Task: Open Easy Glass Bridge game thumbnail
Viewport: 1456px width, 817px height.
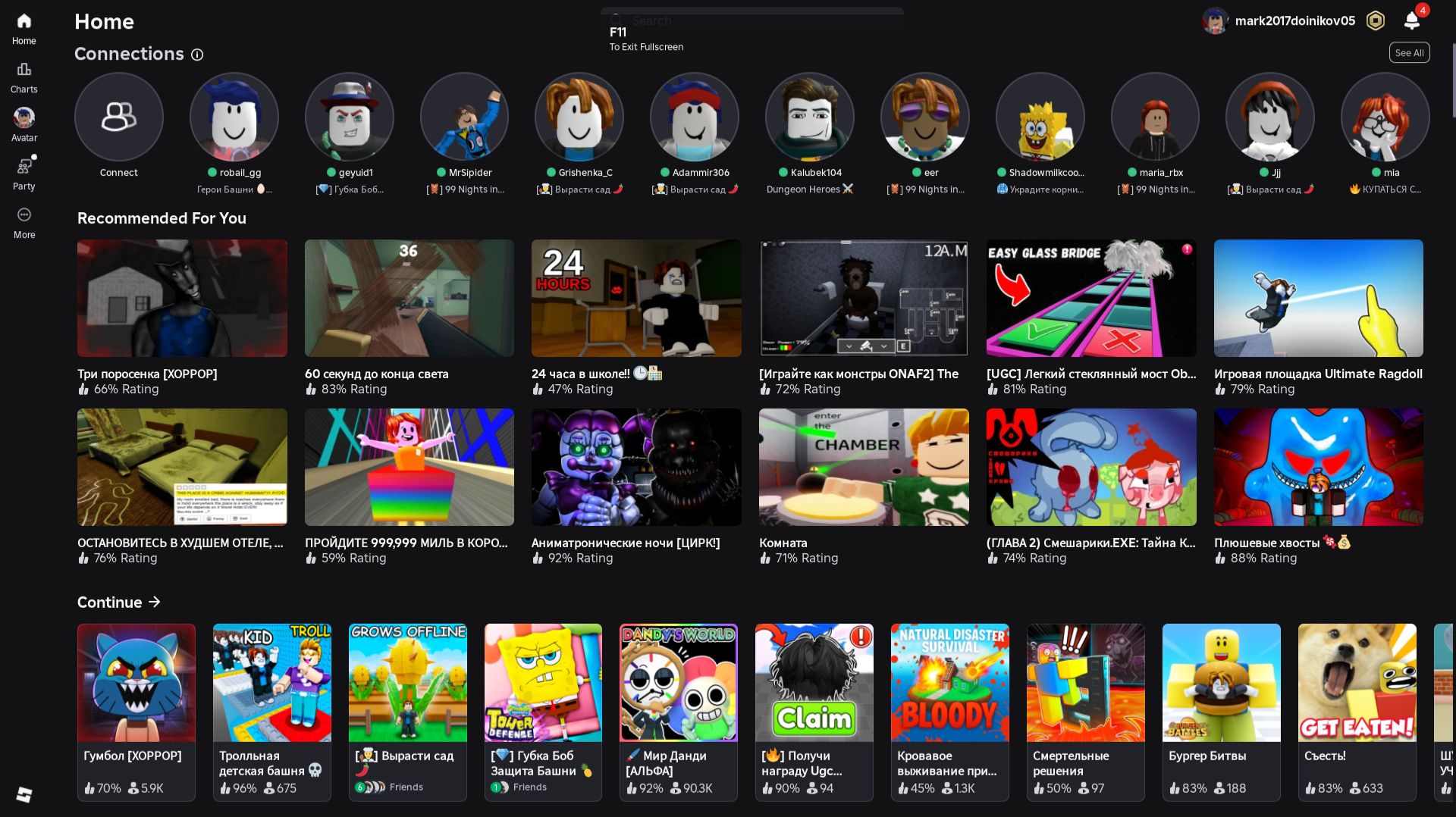Action: [1091, 299]
